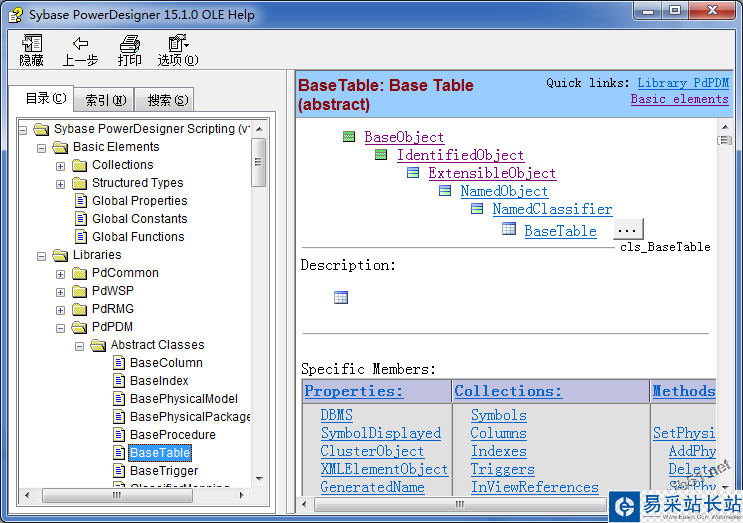Open the InViewReferences collection link
This screenshot has width=743, height=523.
click(535, 487)
